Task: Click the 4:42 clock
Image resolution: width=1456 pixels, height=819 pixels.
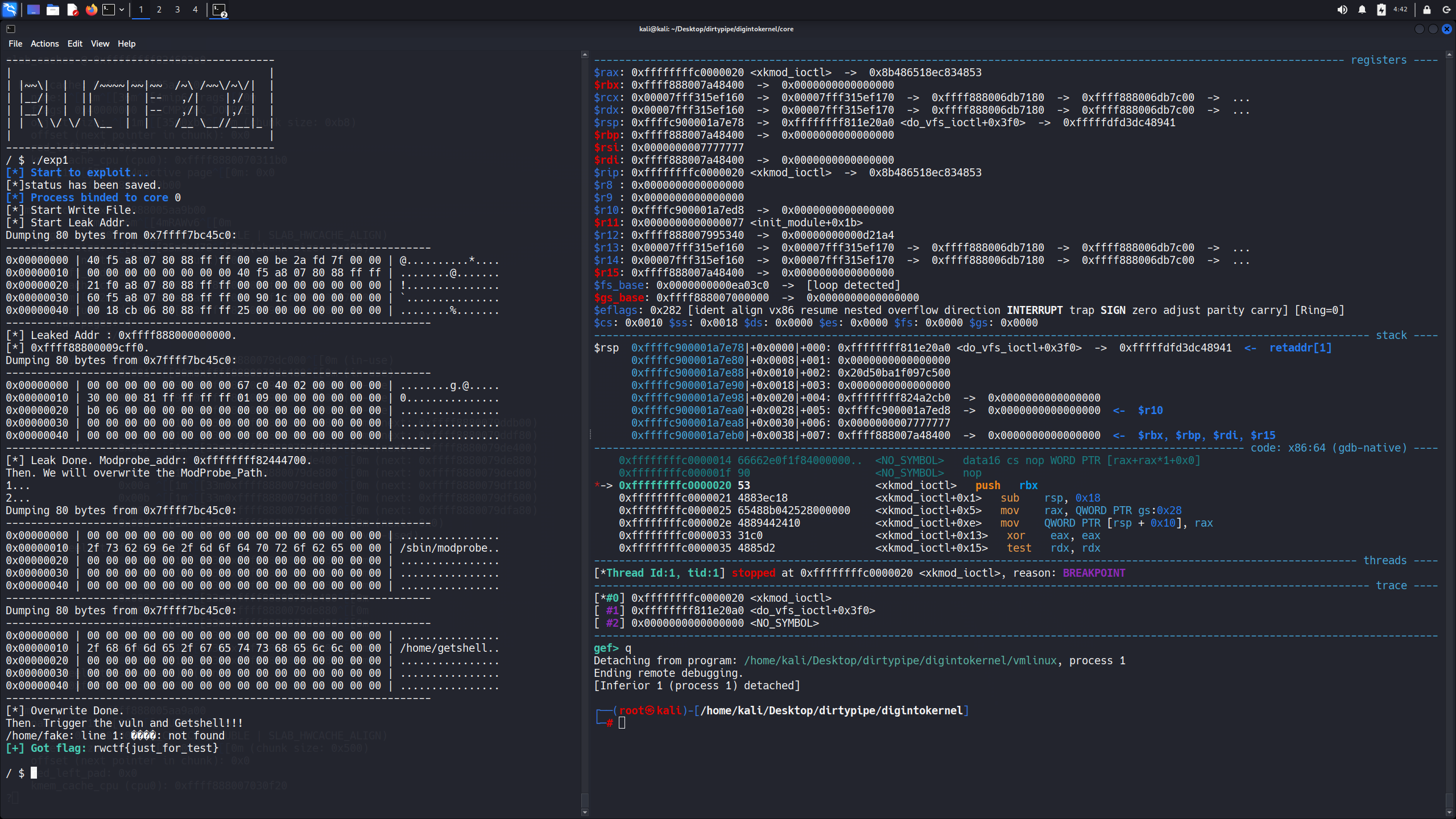Action: tap(1400, 10)
